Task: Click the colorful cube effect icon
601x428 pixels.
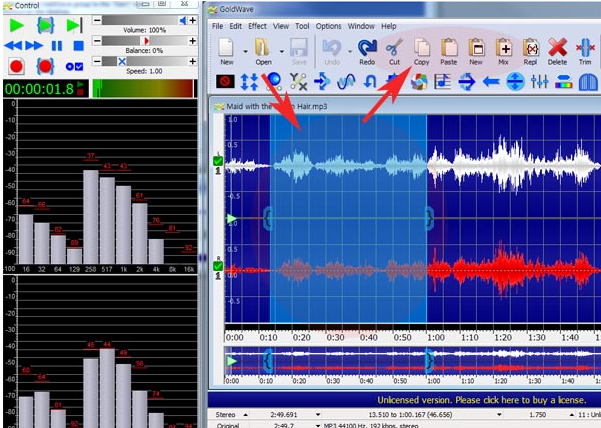Action: tap(419, 82)
